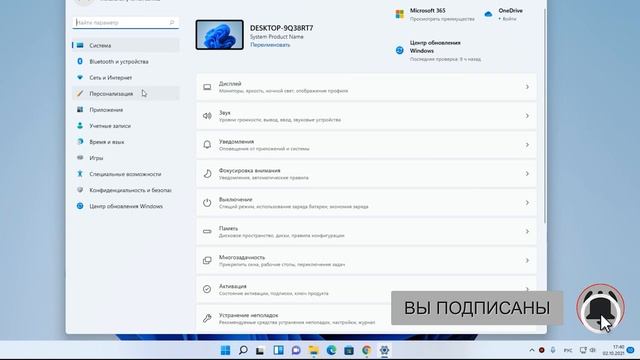Click the Память storage icon
This screenshot has height=360, width=640.
[207, 231]
